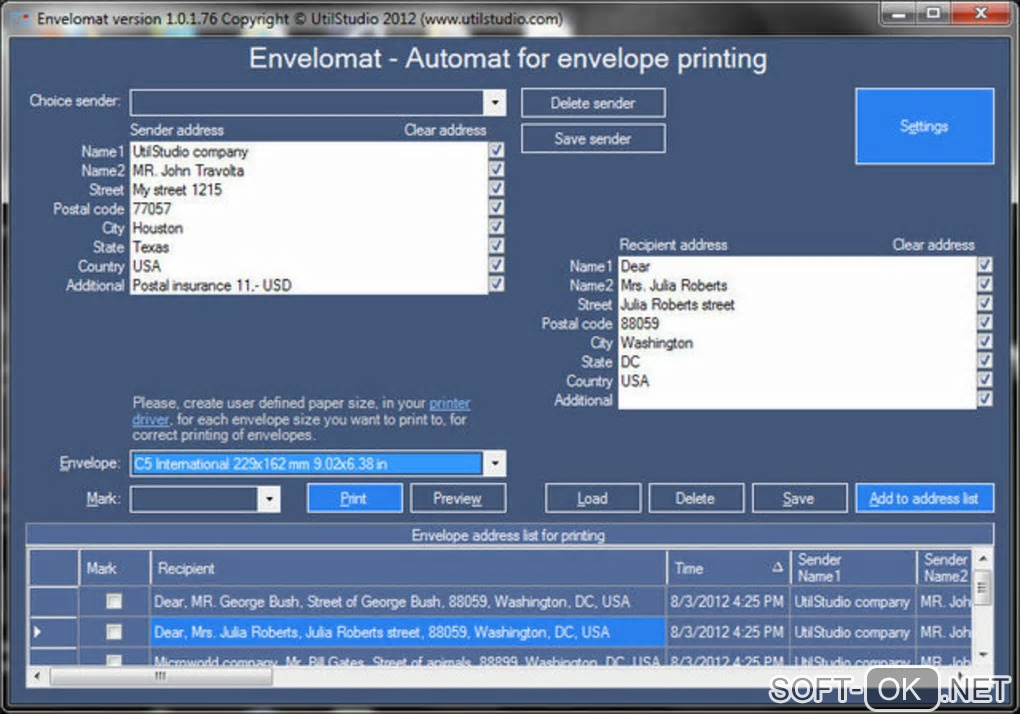Image resolution: width=1020 pixels, height=714 pixels.
Task: Print the envelope
Action: click(x=355, y=499)
